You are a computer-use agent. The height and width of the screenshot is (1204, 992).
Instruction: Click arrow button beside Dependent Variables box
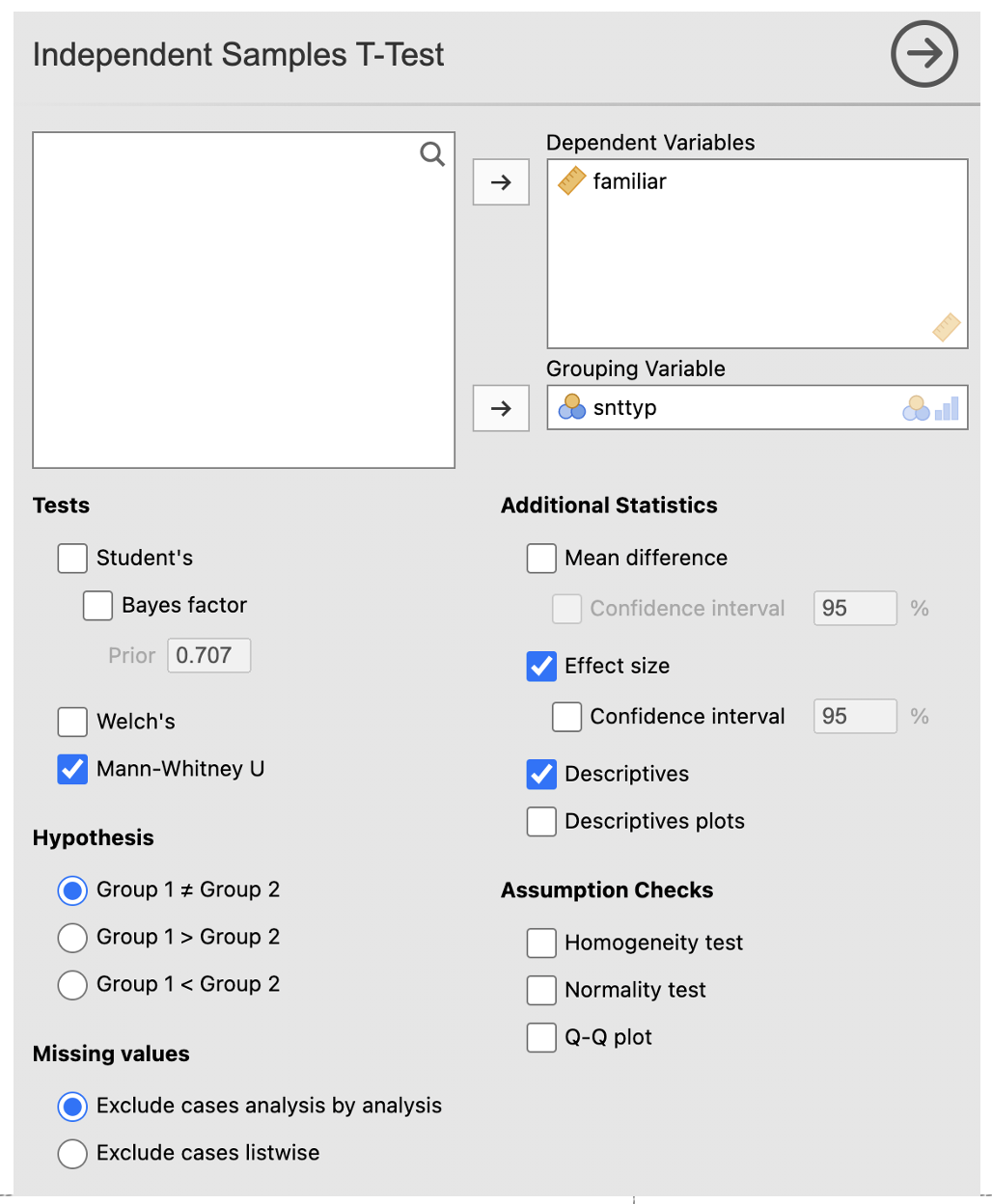pos(501,182)
